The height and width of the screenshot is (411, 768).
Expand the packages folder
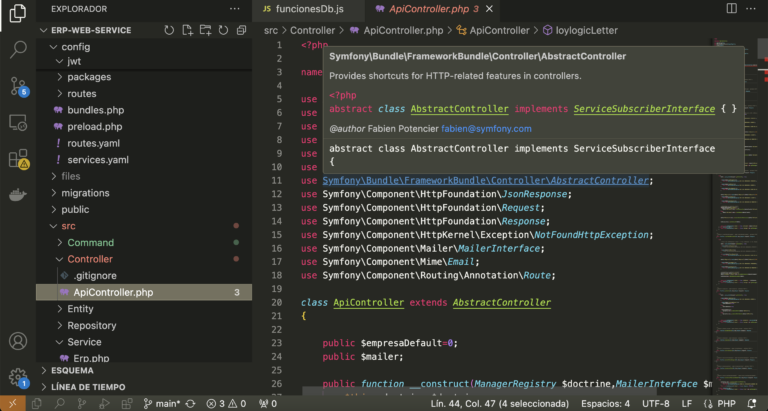(89, 77)
